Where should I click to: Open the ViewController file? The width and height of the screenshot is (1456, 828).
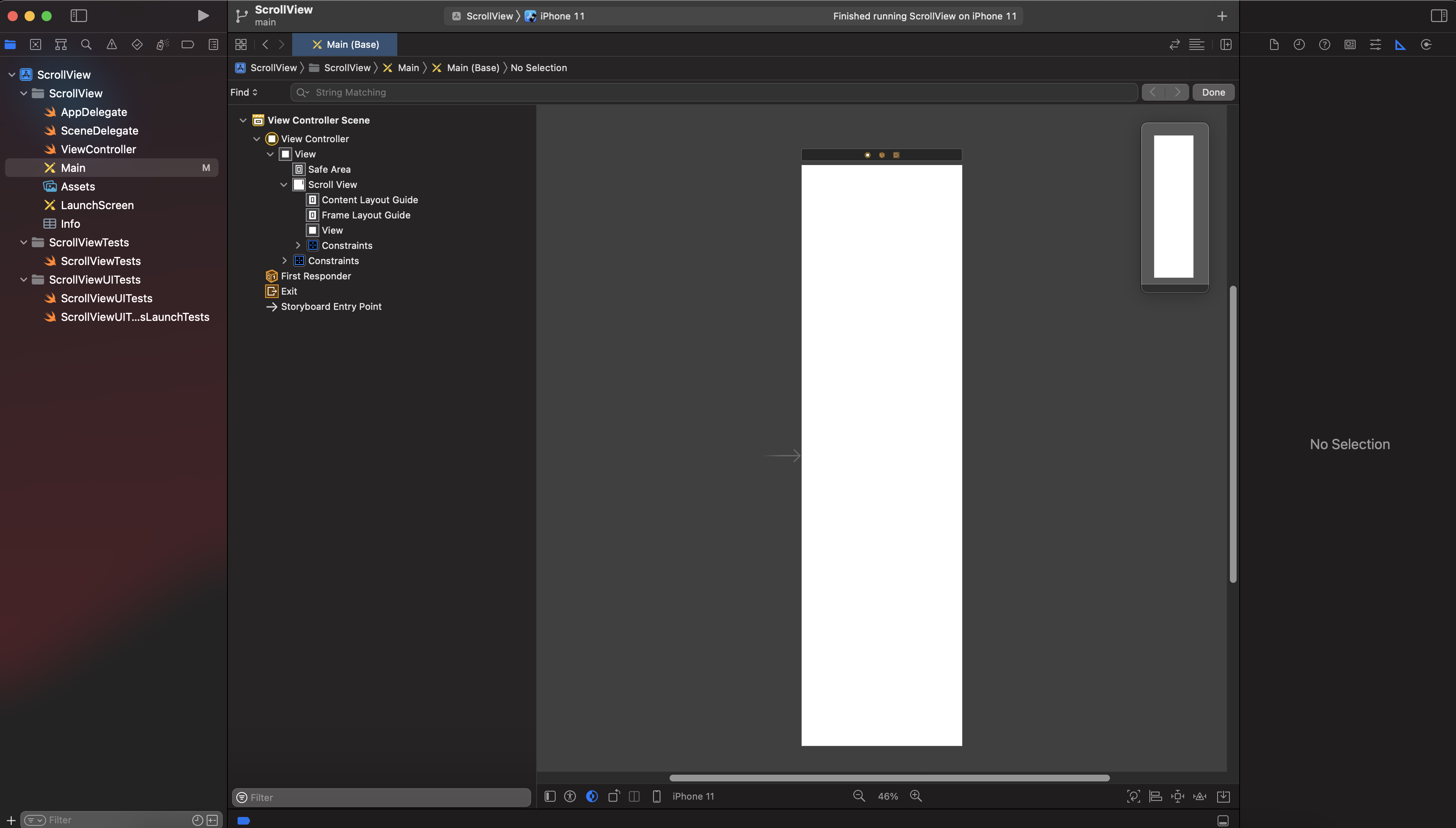point(98,149)
